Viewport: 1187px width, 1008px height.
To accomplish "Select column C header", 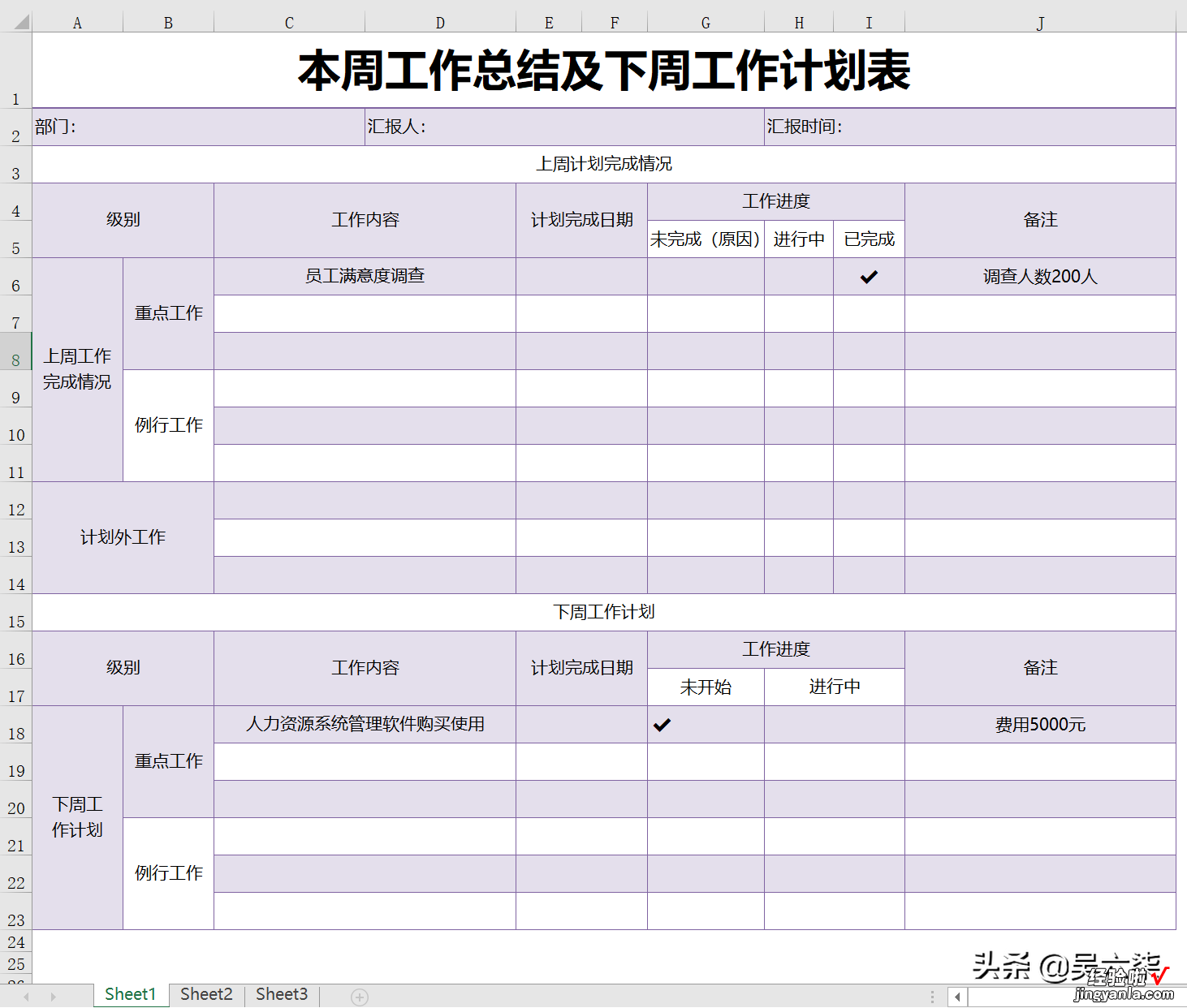I will click(x=289, y=23).
